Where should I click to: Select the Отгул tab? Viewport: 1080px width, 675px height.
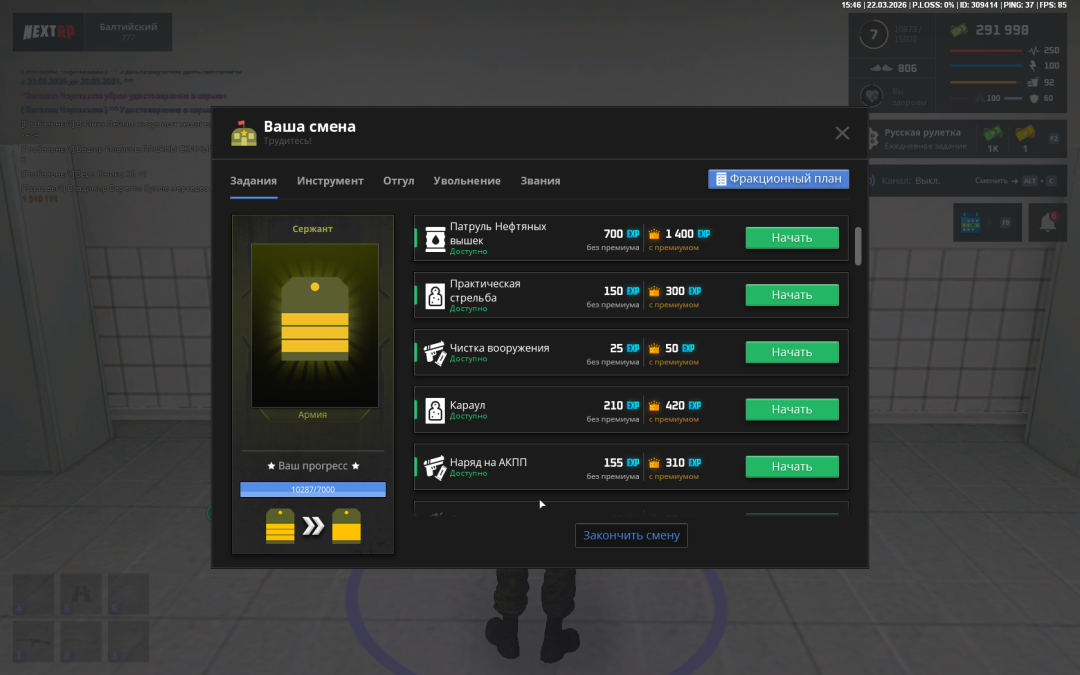398,181
